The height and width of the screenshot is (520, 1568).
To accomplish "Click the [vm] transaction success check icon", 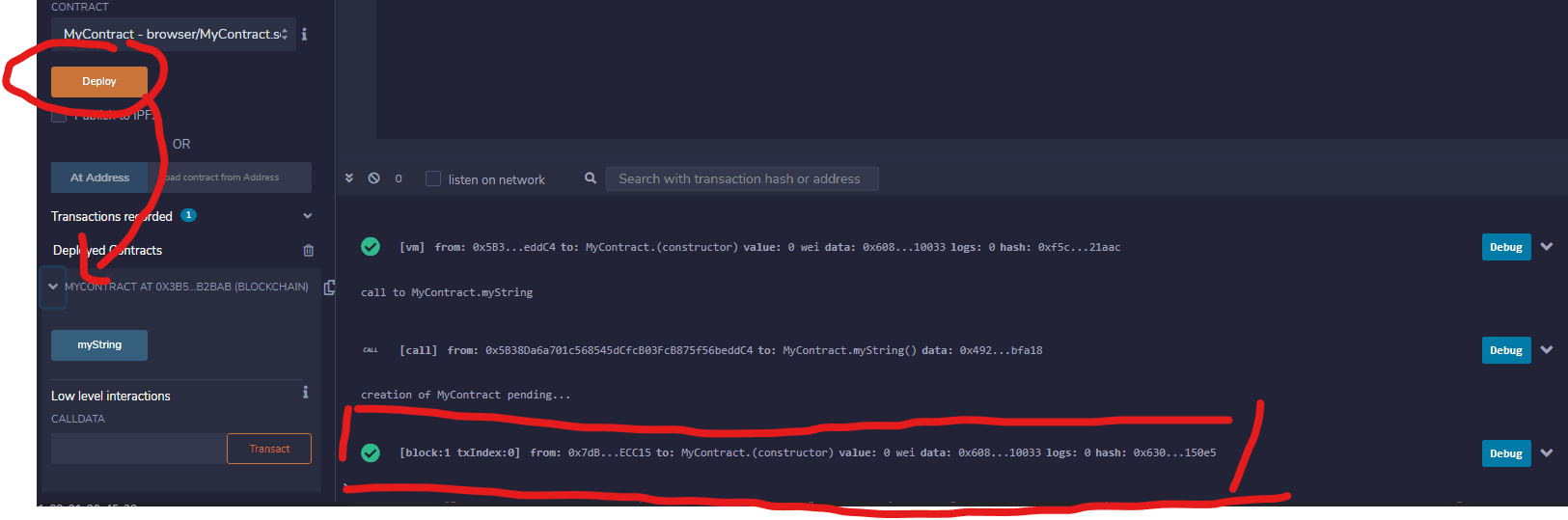I will point(371,247).
